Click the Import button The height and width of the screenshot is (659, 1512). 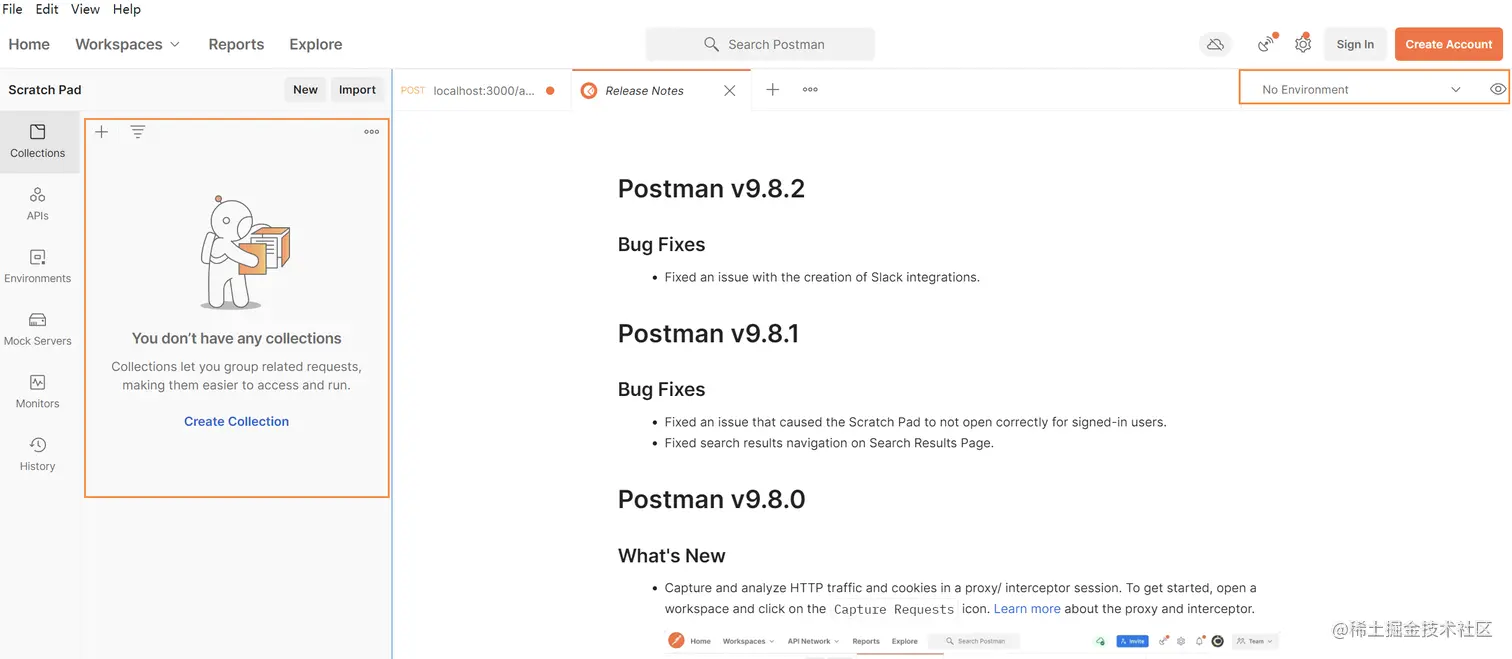(x=357, y=90)
